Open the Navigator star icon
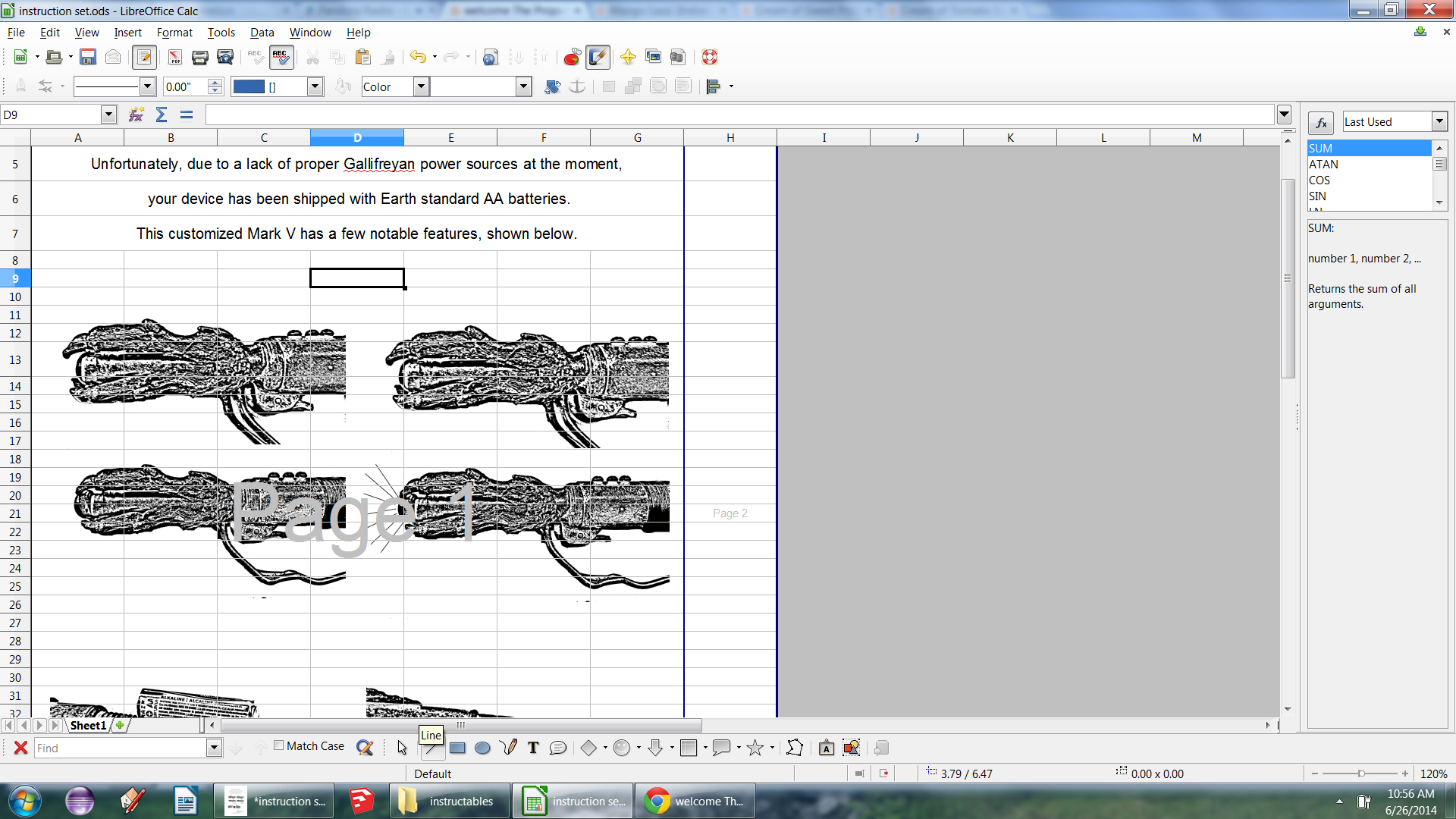Screen dimensions: 1456x819 coord(628,57)
